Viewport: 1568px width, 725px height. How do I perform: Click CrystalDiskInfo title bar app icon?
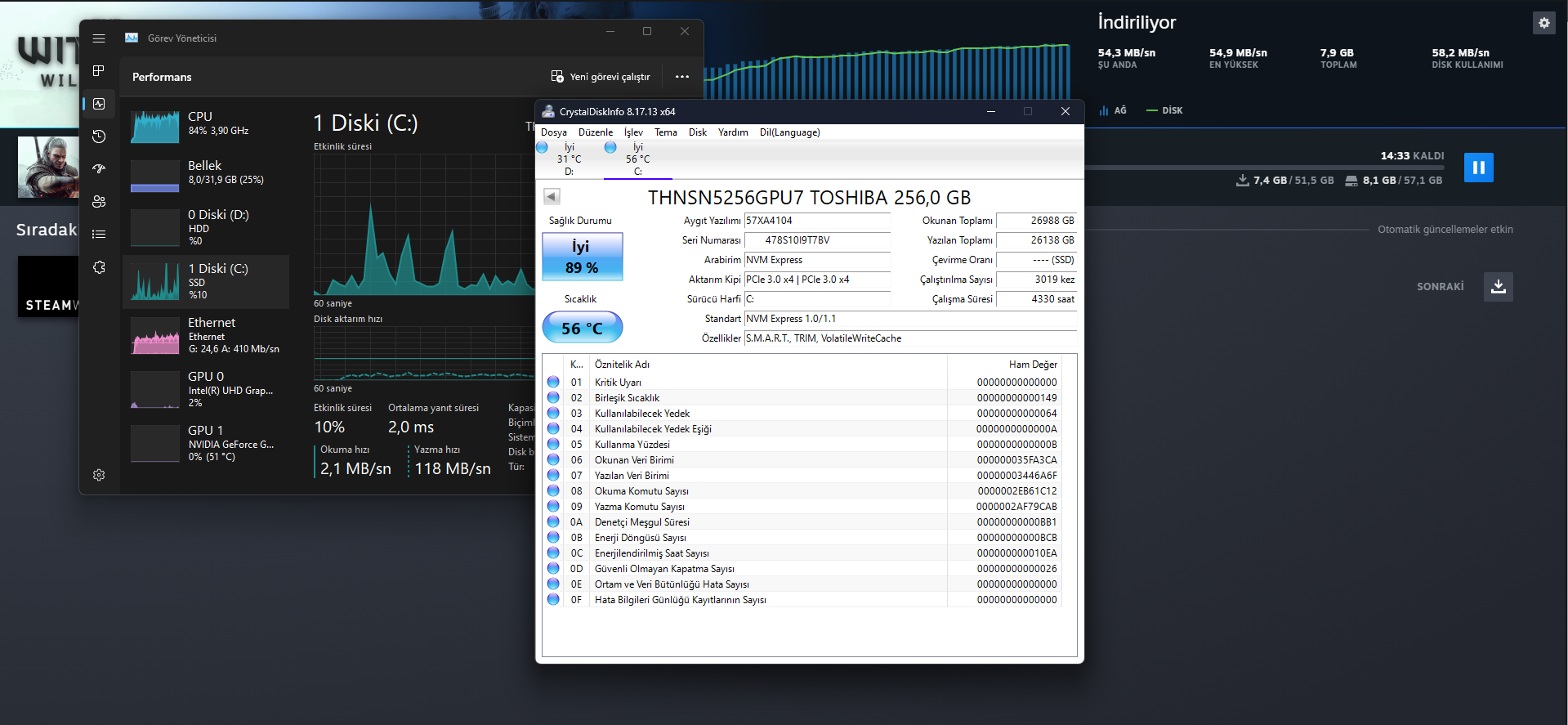point(548,112)
